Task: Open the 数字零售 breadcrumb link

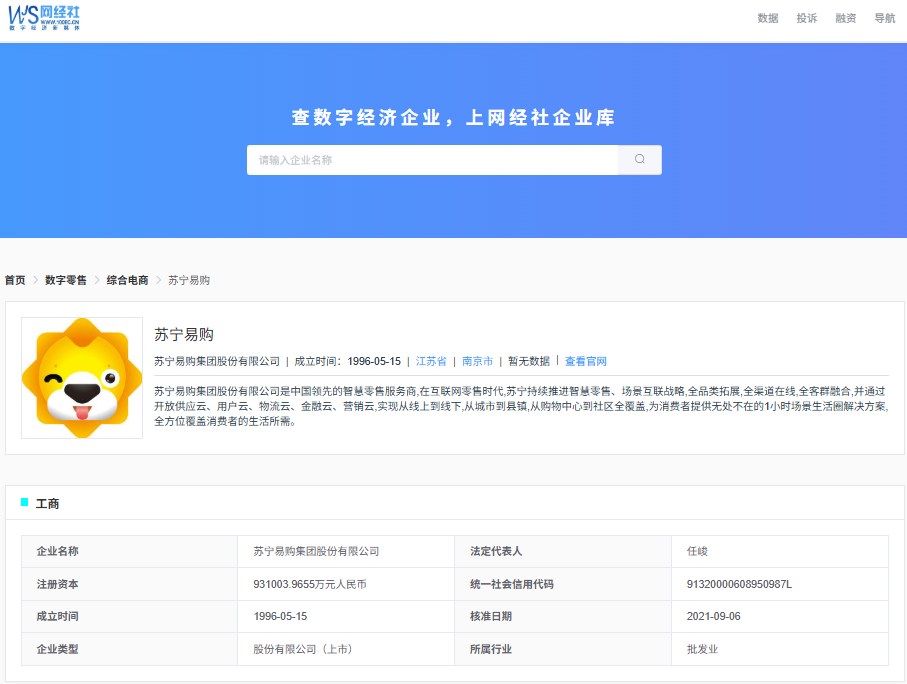Action: [x=66, y=280]
